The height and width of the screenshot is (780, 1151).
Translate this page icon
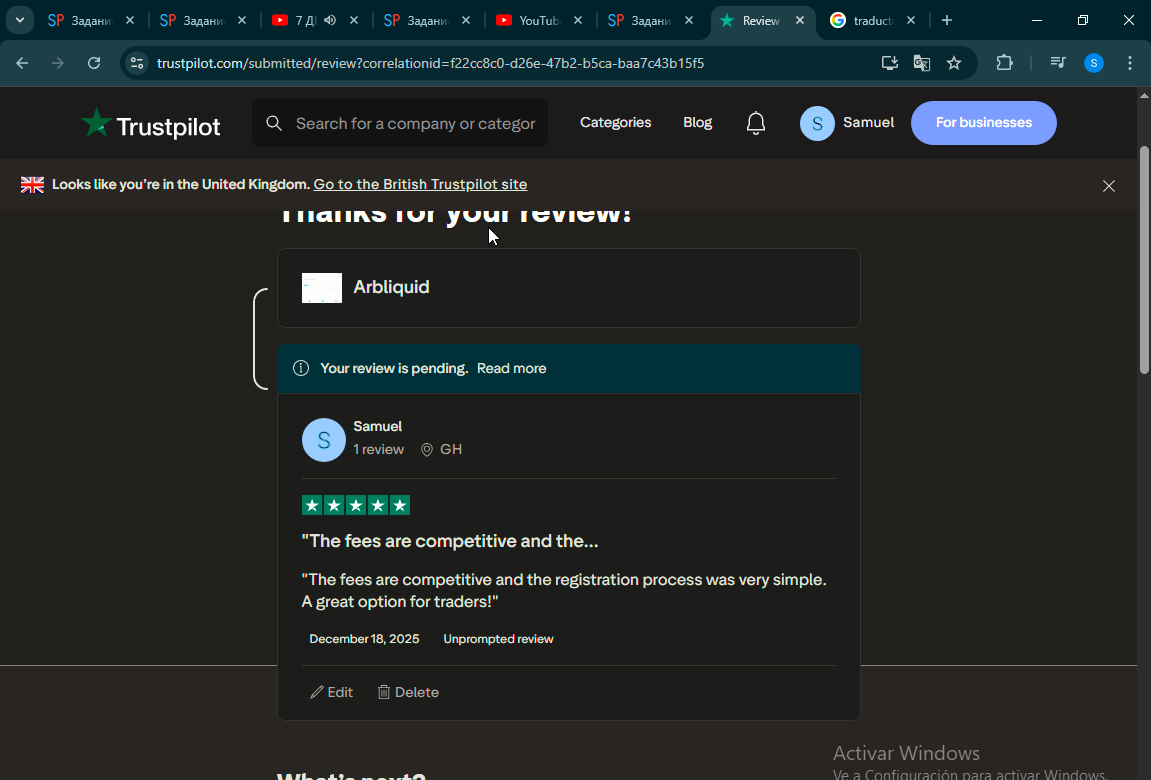[x=922, y=63]
